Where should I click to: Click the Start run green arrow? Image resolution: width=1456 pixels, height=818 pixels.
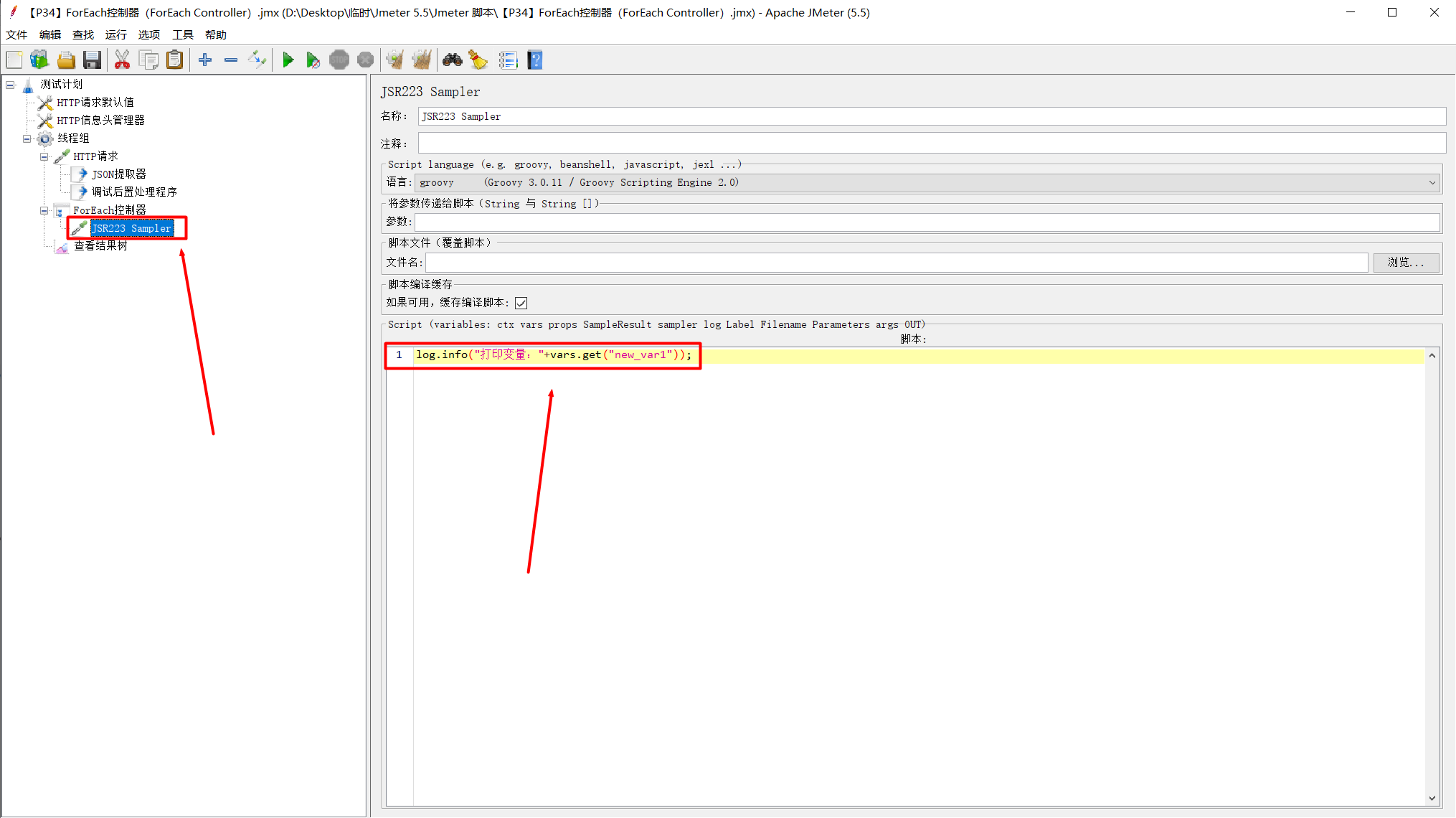click(288, 60)
